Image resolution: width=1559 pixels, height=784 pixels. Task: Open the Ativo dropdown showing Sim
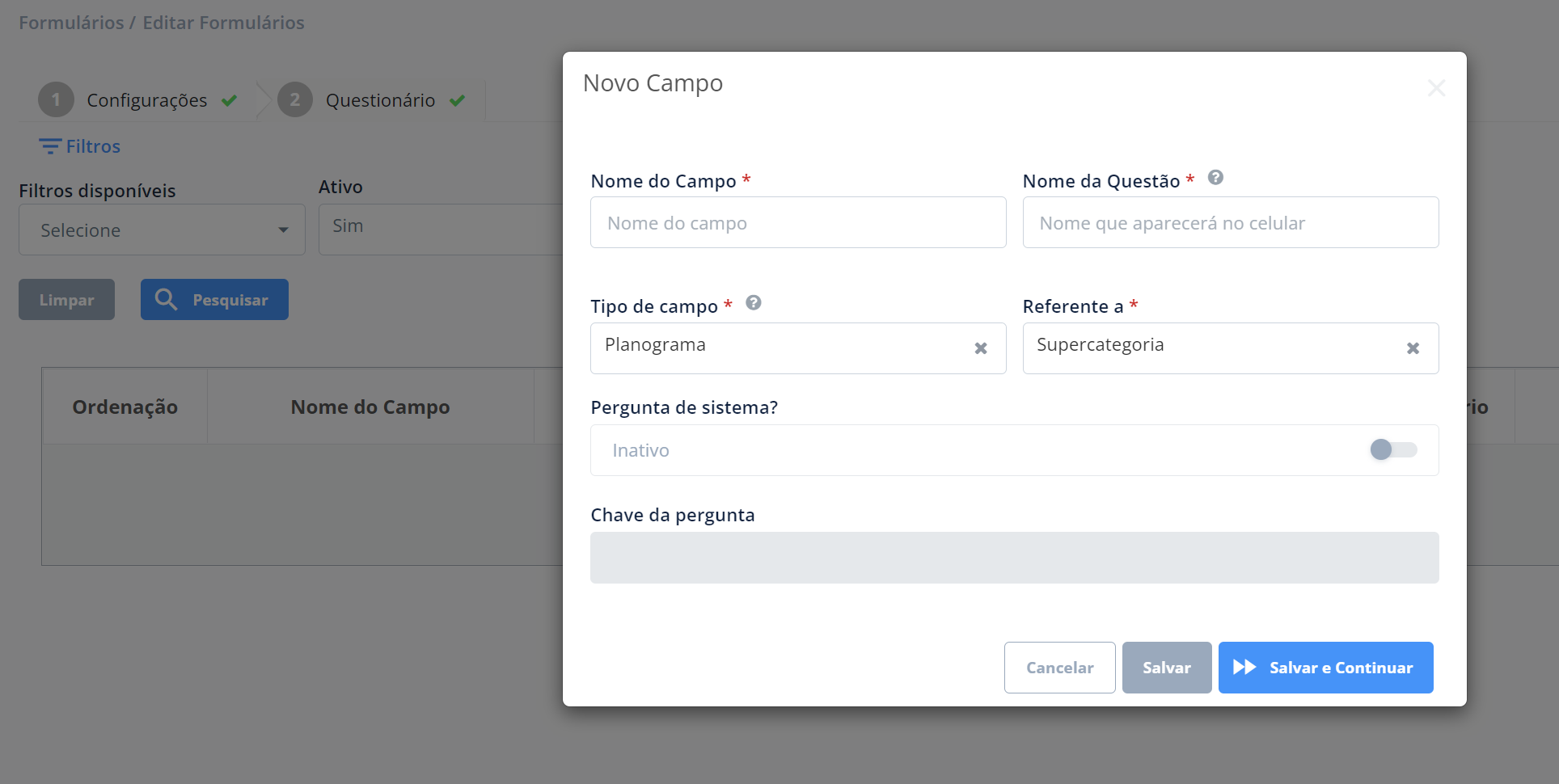click(x=441, y=230)
